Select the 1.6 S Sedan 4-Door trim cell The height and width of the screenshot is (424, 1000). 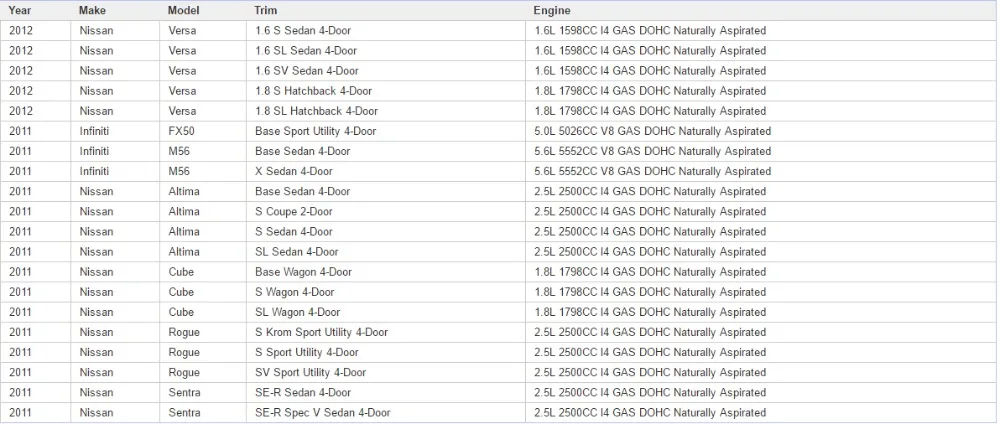point(386,31)
